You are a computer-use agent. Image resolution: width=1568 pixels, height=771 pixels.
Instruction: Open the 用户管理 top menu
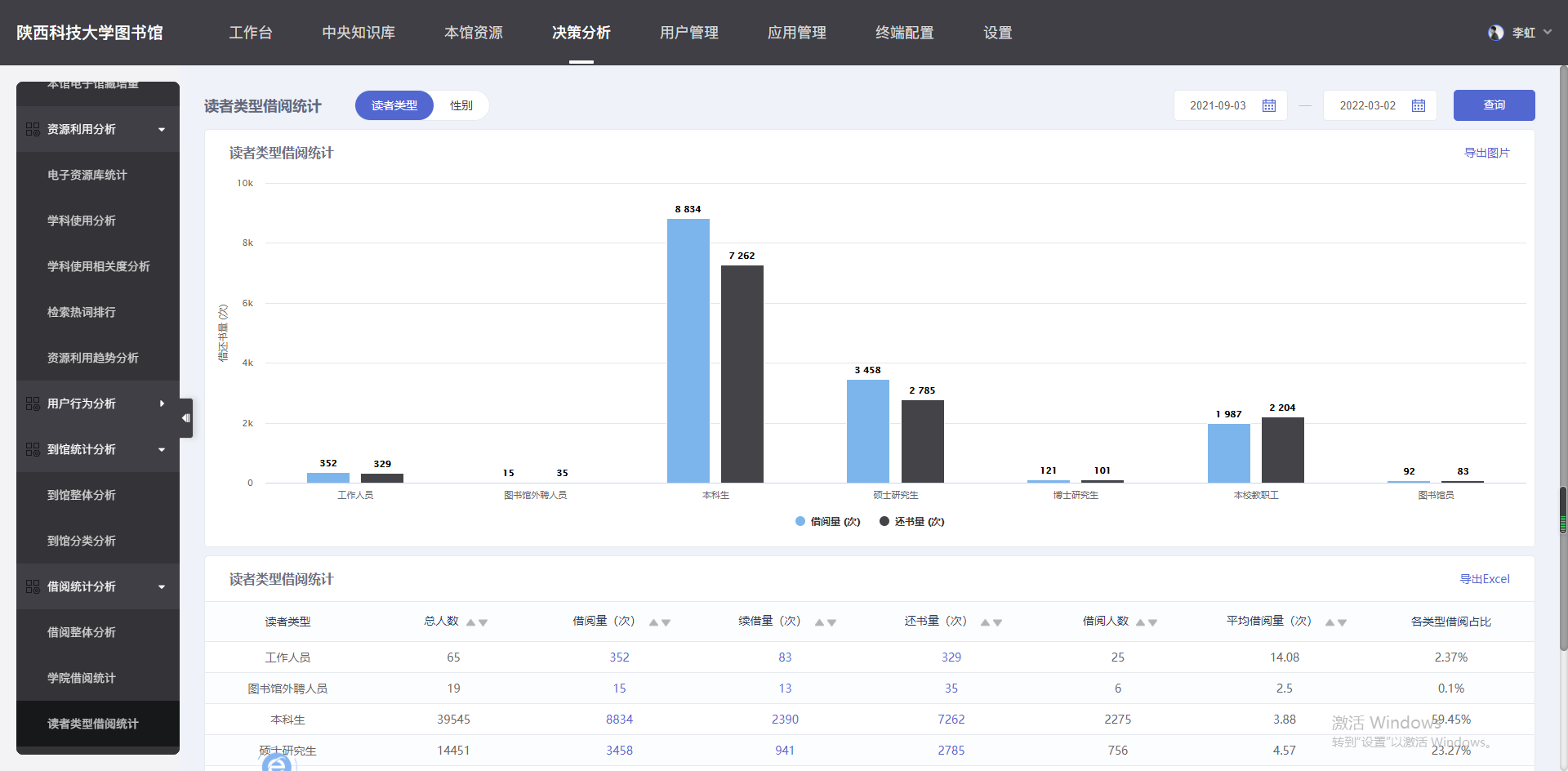688,33
